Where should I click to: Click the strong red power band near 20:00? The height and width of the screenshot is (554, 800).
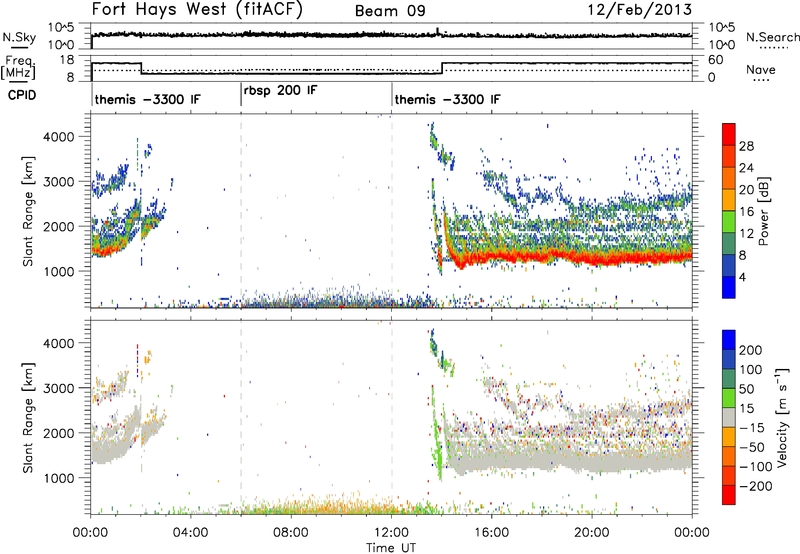tap(592, 257)
